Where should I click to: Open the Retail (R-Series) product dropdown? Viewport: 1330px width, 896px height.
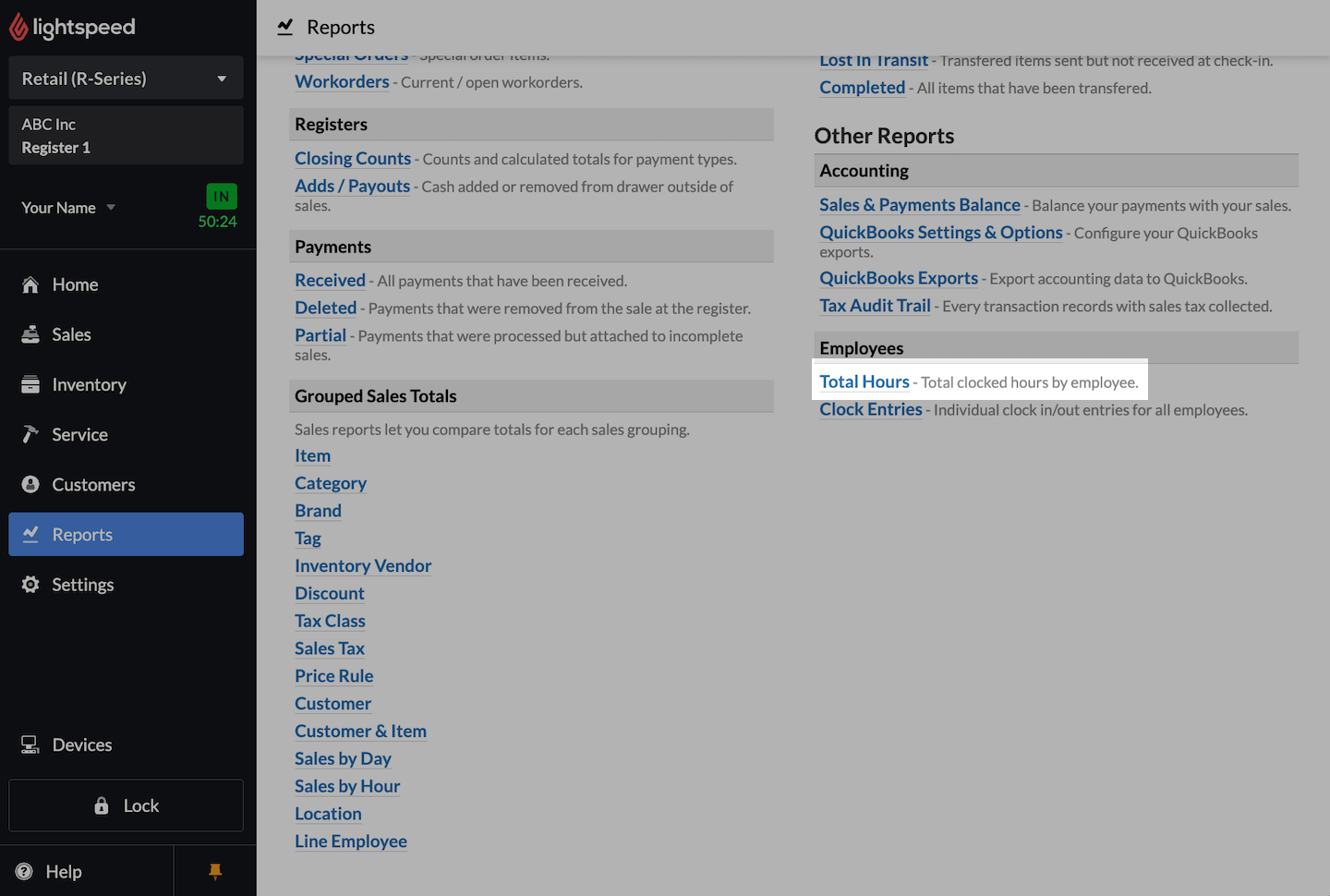tap(126, 79)
